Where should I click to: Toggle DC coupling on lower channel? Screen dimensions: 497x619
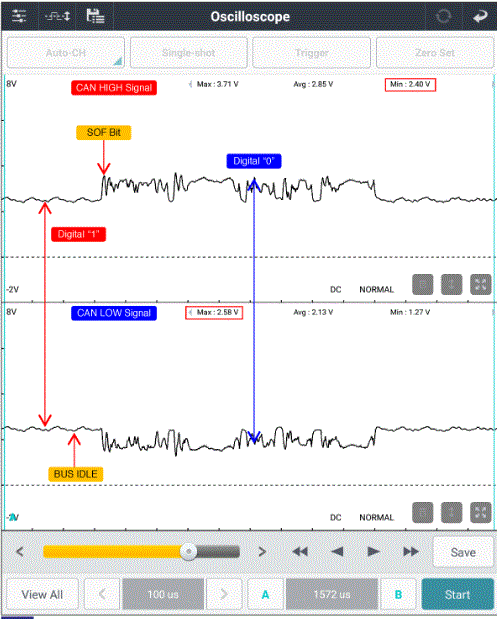[336, 517]
